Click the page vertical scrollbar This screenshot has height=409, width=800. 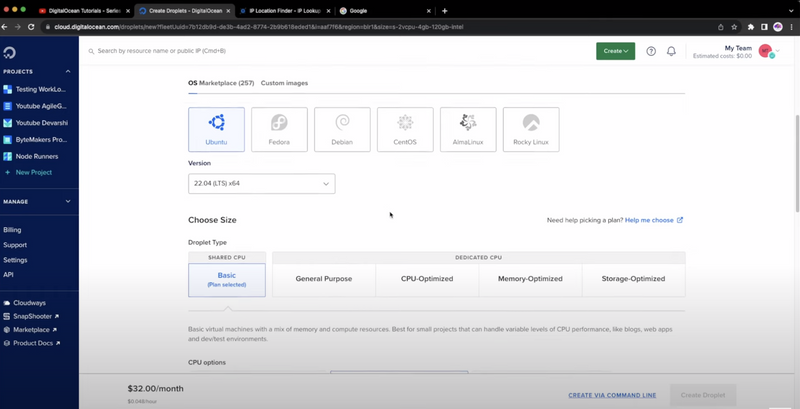click(796, 163)
